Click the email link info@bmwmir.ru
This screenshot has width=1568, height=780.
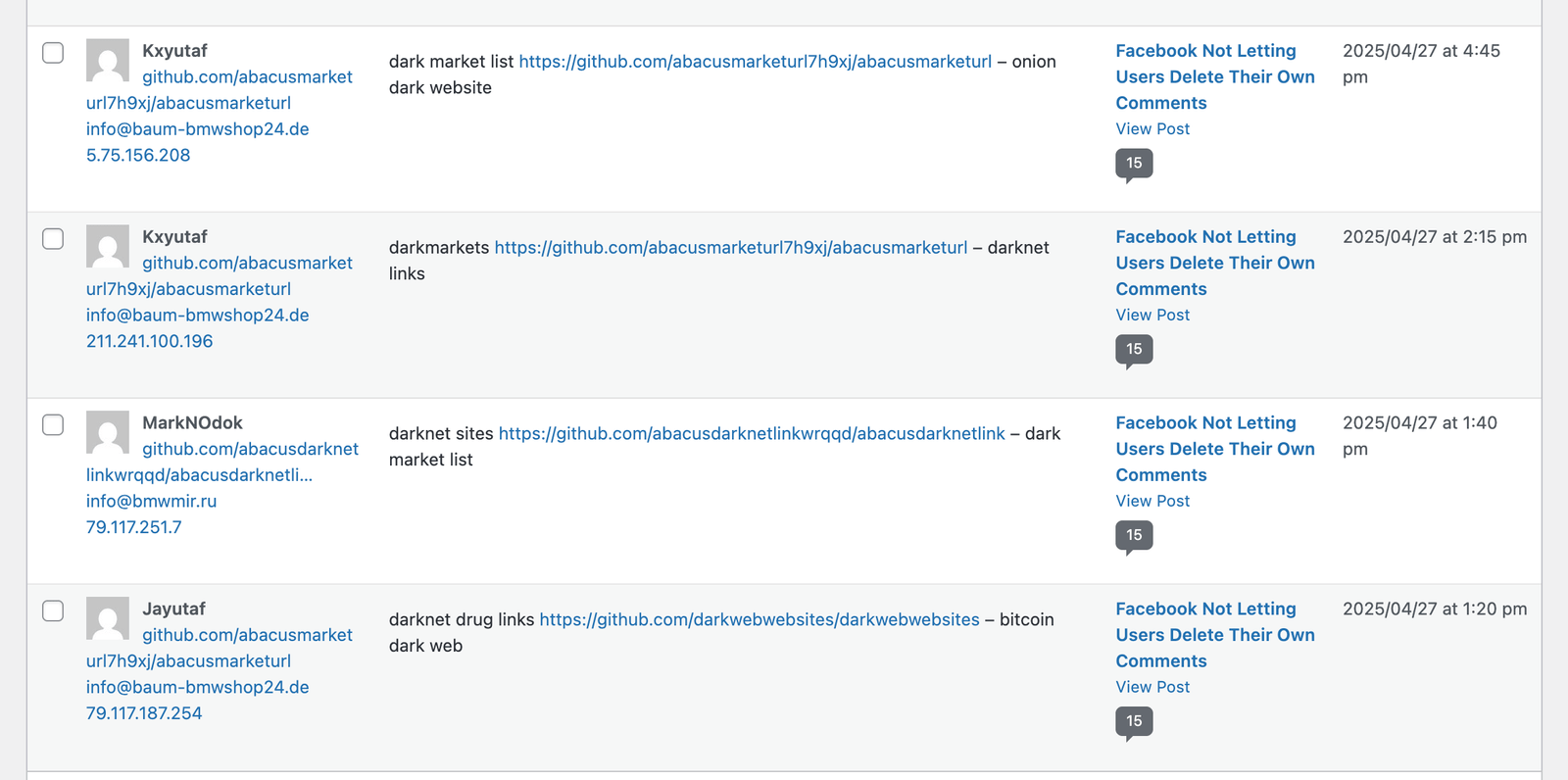coord(151,501)
